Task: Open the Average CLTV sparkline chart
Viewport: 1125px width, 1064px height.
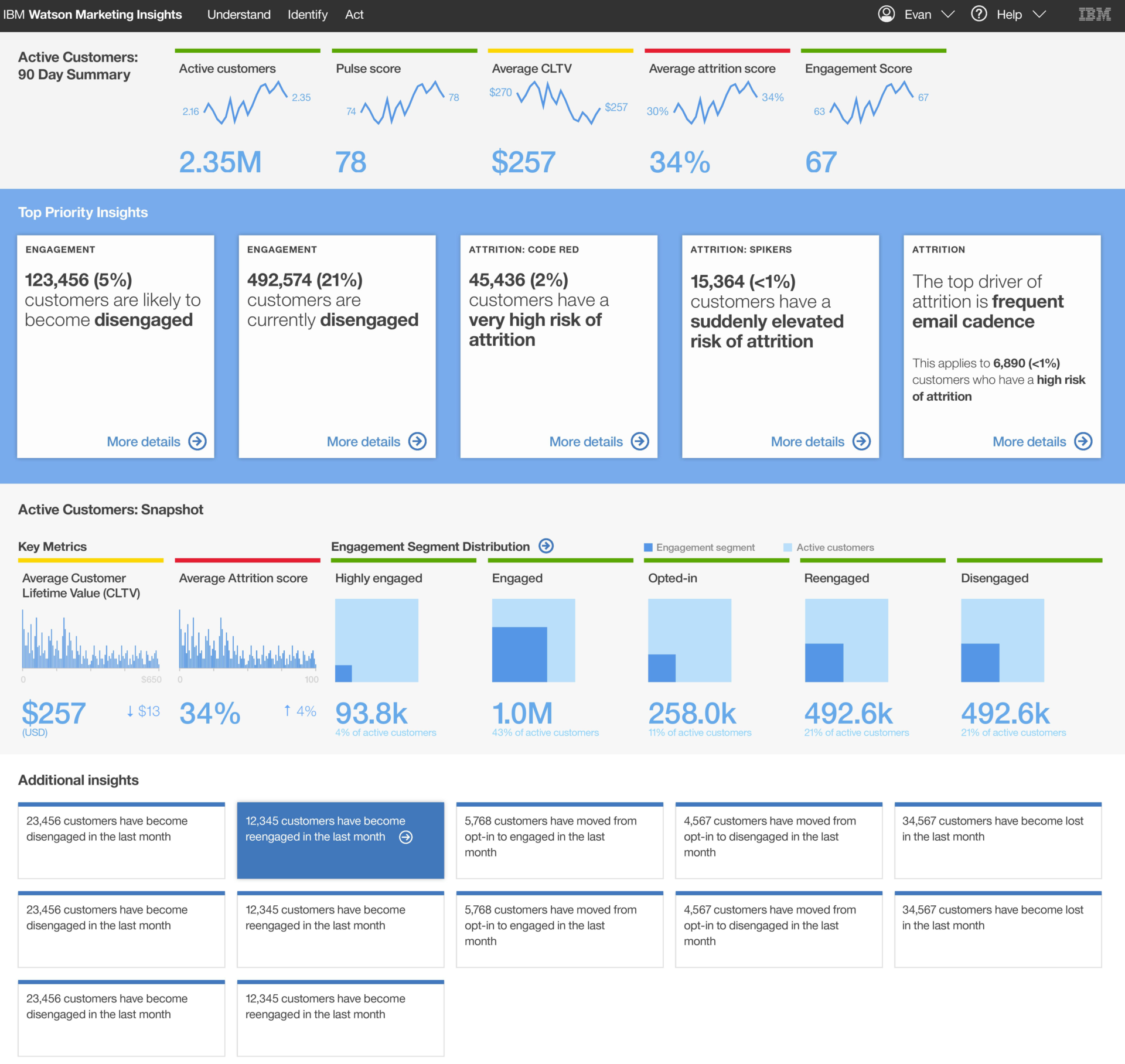Action: coord(558,103)
